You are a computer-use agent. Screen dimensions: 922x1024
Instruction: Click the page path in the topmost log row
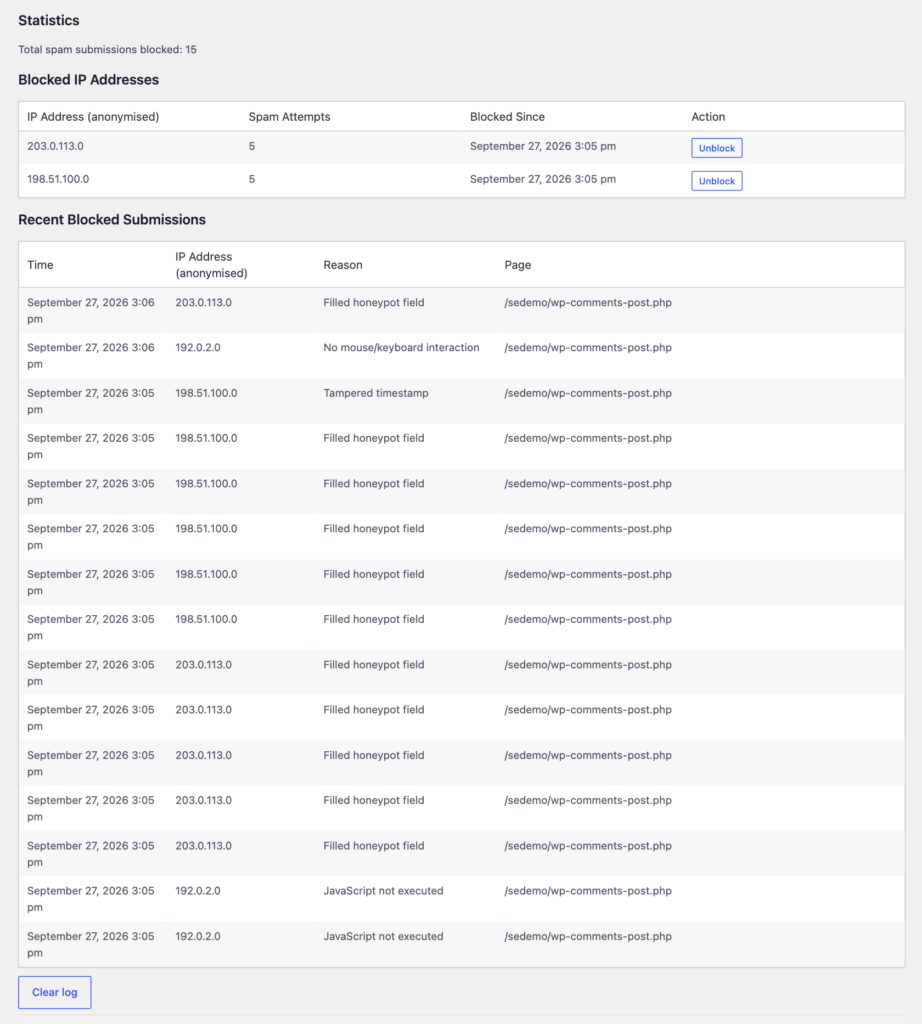point(588,302)
